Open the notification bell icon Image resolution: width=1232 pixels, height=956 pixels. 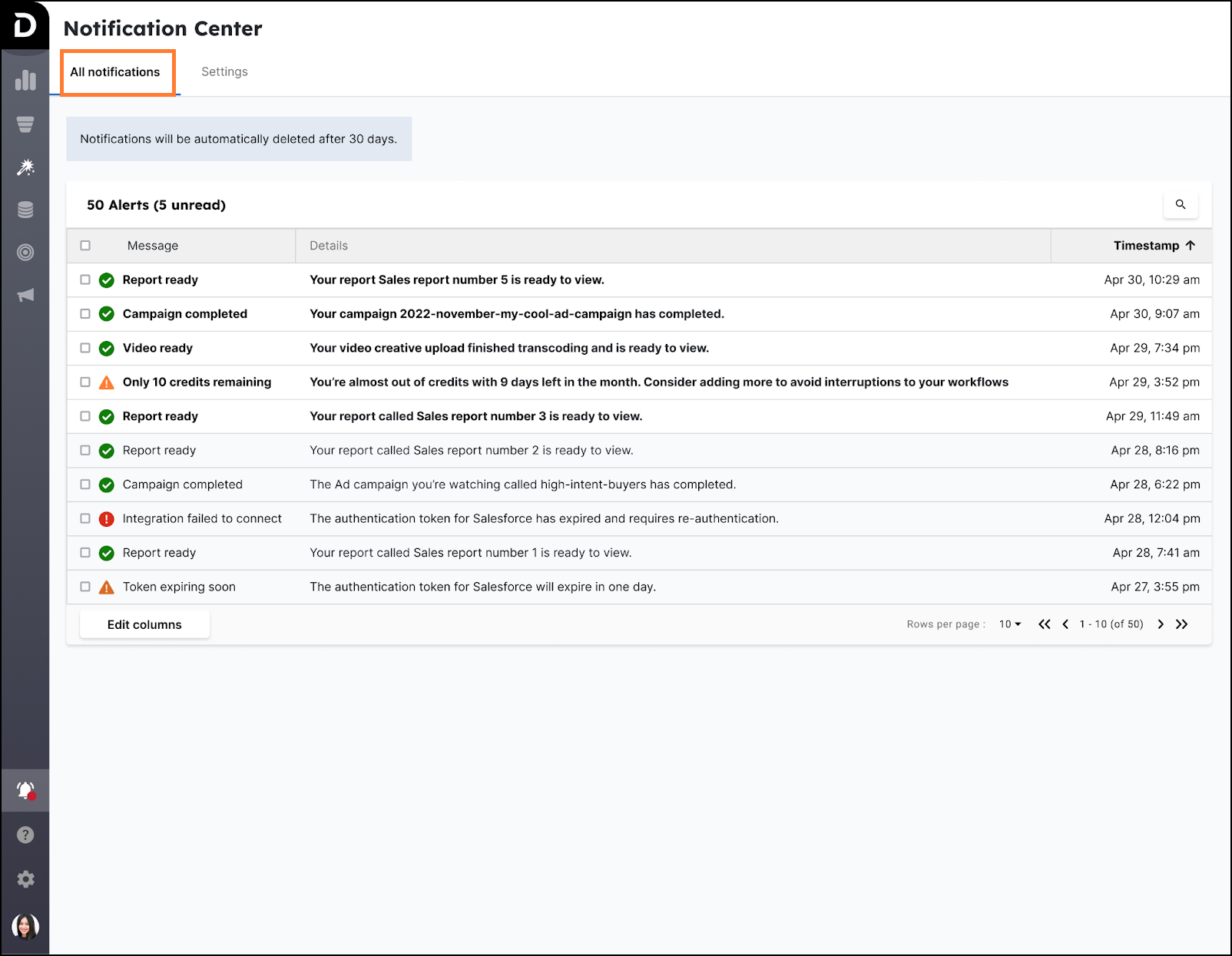pos(25,790)
